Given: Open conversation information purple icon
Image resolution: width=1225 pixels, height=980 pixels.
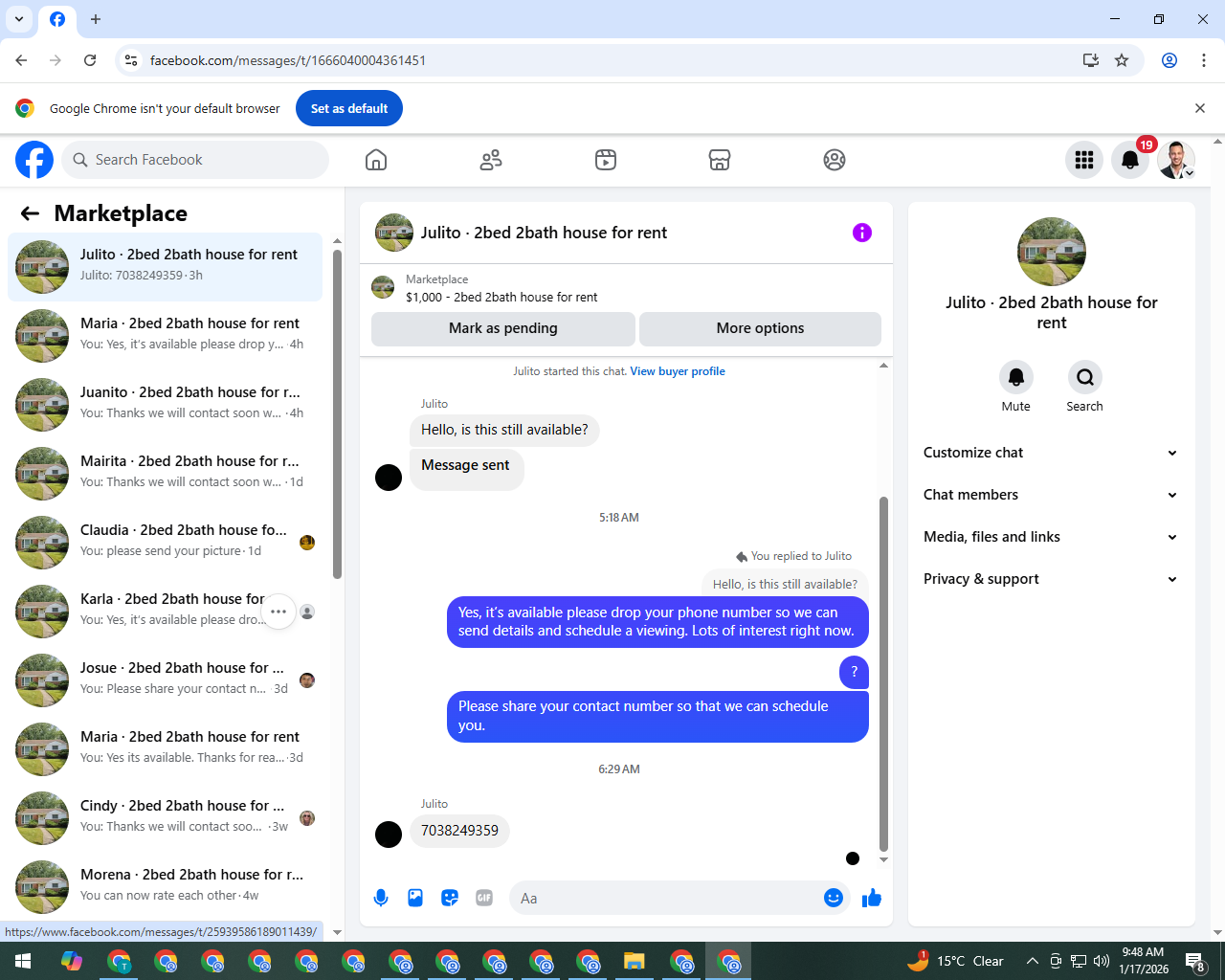Looking at the screenshot, I should (x=862, y=233).
